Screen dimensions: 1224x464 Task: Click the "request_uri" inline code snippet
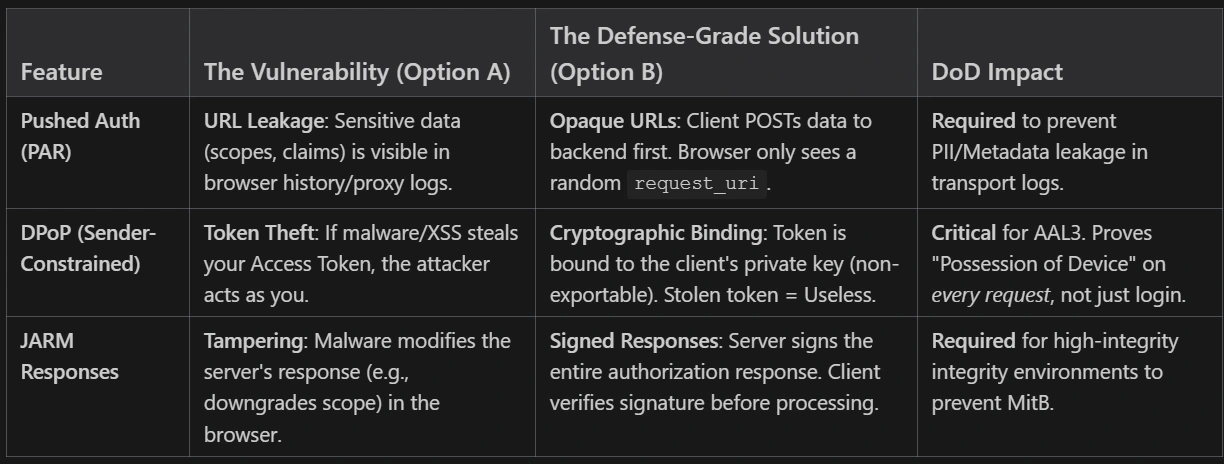(696, 184)
